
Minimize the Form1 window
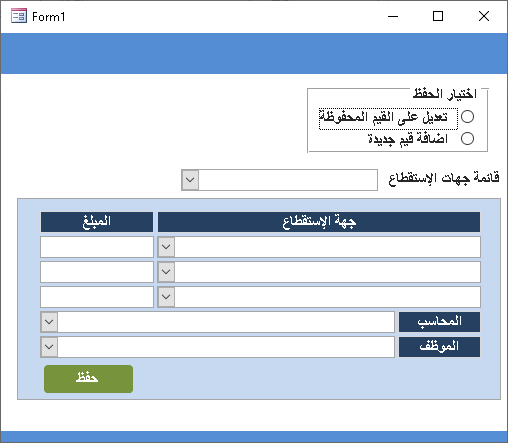(393, 16)
